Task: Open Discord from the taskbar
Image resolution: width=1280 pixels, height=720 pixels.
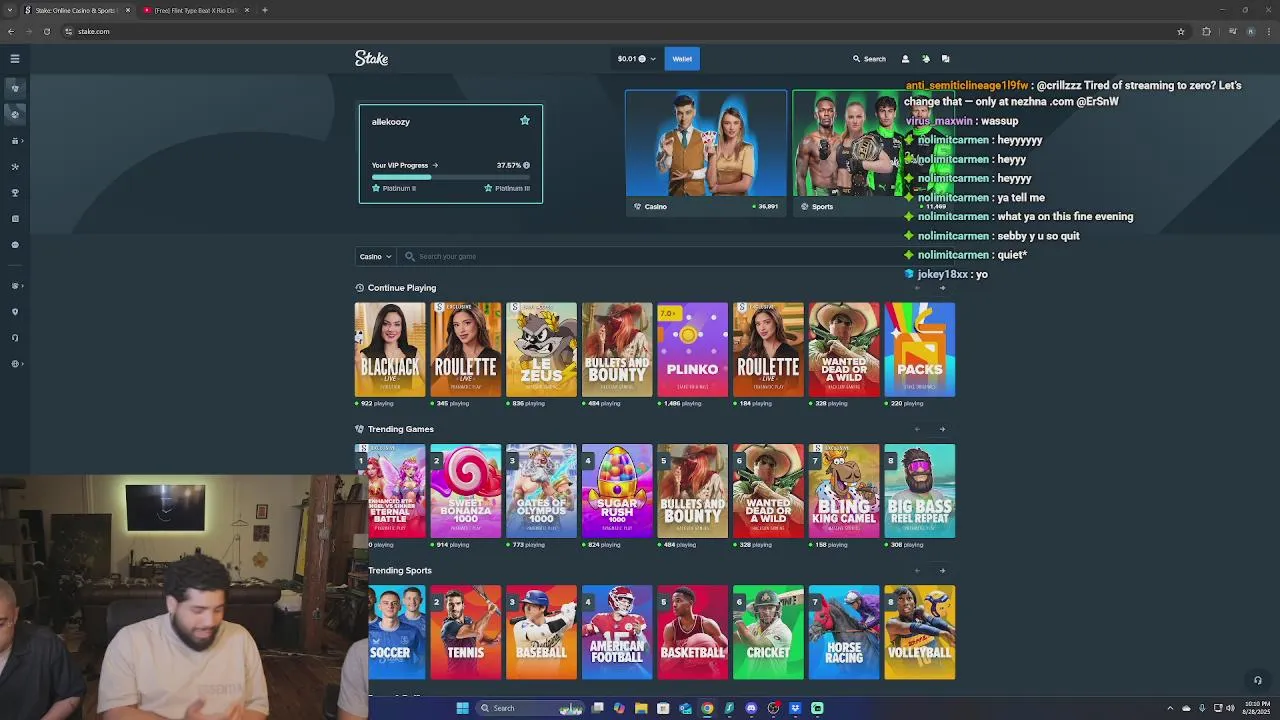Action: (751, 708)
